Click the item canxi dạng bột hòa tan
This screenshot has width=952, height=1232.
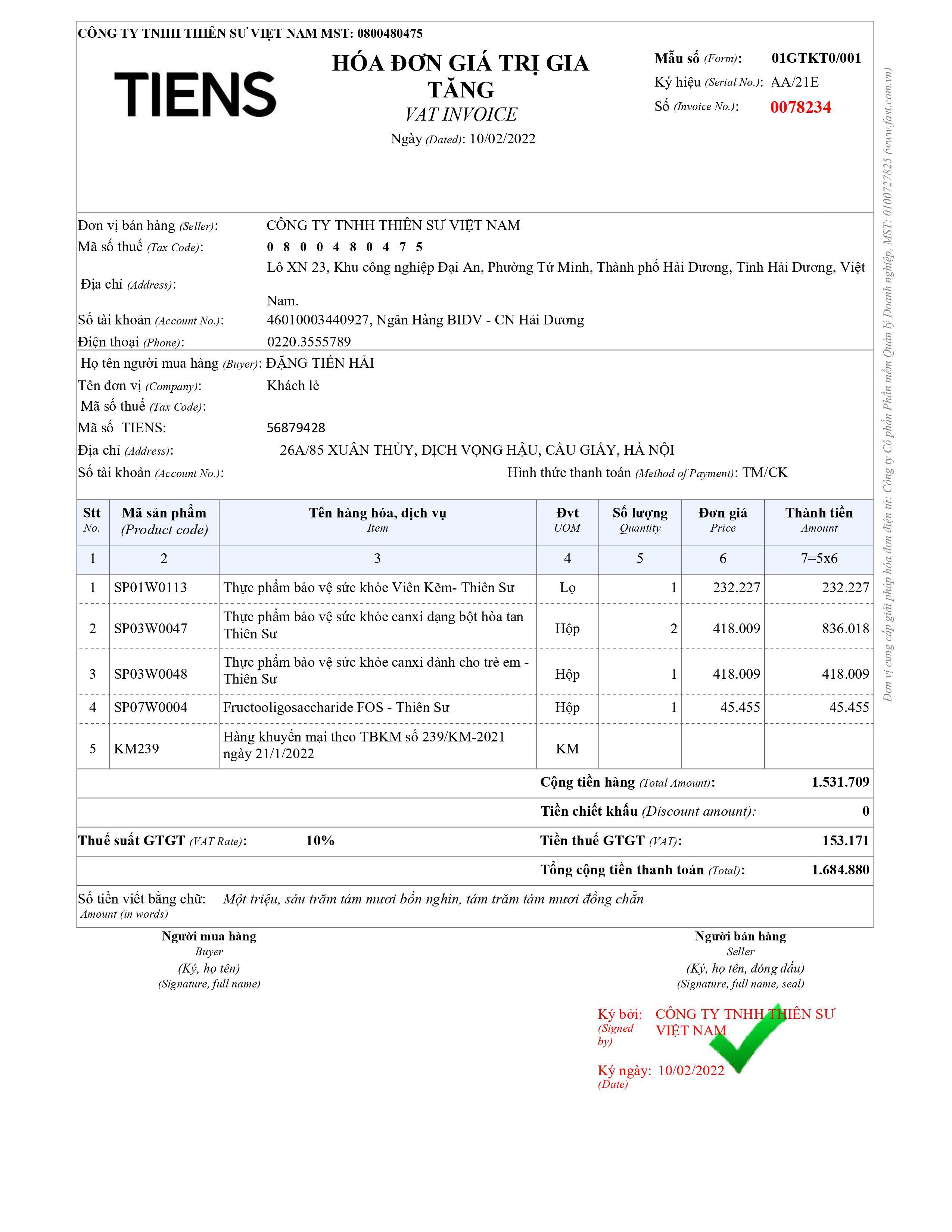pyautogui.click(x=373, y=625)
